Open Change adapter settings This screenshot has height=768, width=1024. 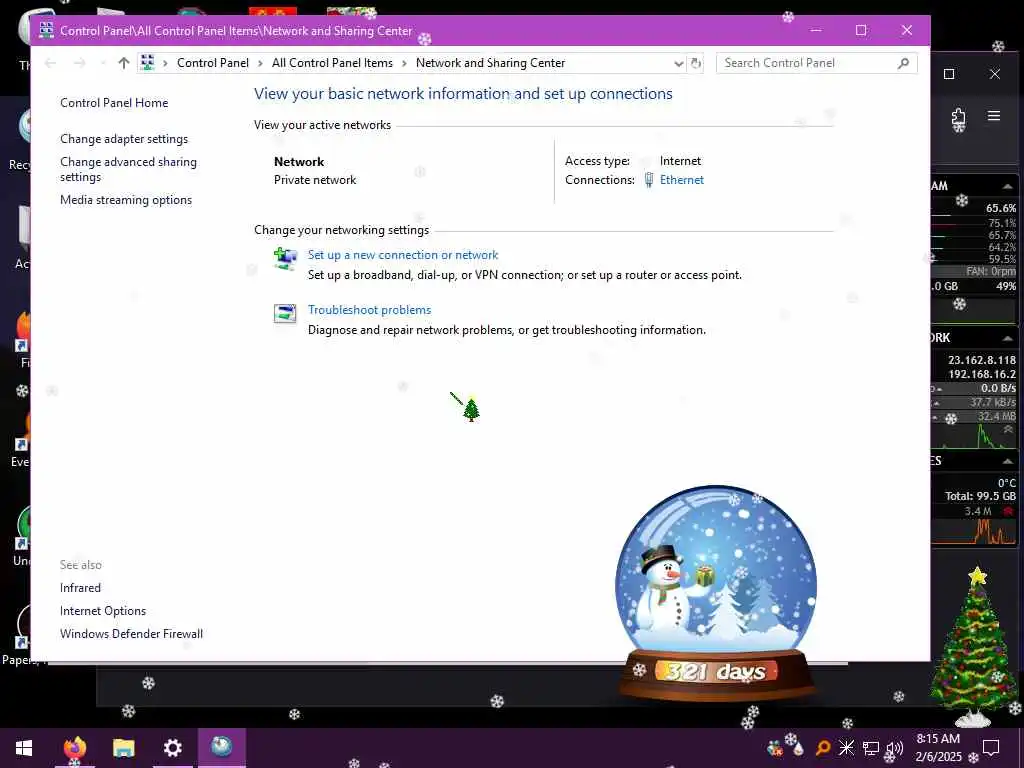click(x=124, y=139)
